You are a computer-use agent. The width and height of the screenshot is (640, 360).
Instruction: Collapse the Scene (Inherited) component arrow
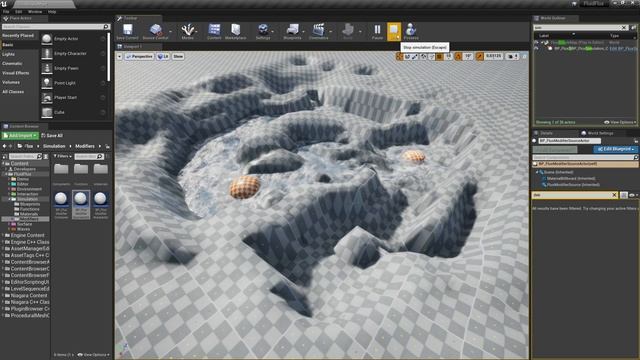coord(537,172)
